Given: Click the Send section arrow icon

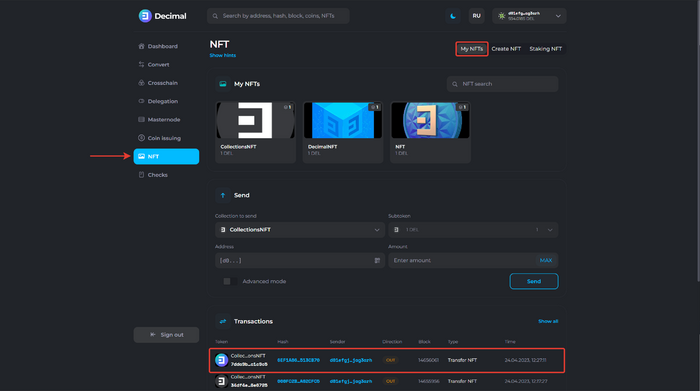Looking at the screenshot, I should [x=223, y=196].
